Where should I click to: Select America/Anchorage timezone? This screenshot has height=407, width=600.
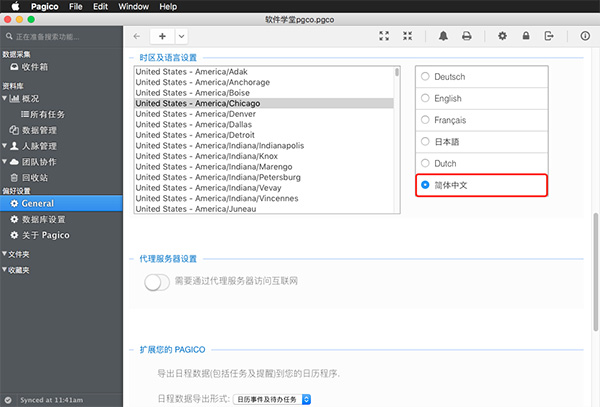(264, 82)
